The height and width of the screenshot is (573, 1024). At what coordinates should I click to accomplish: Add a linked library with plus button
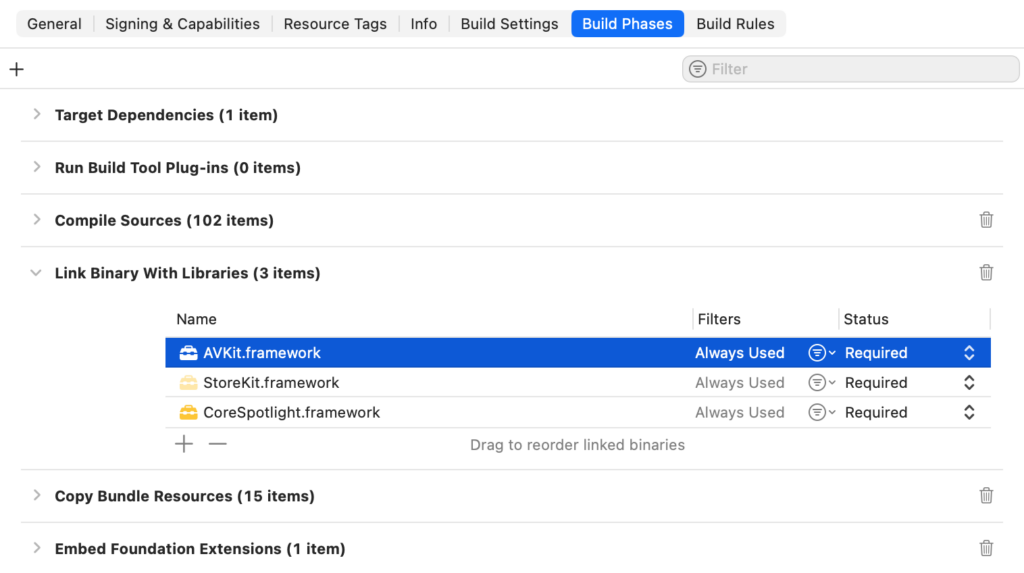[184, 444]
